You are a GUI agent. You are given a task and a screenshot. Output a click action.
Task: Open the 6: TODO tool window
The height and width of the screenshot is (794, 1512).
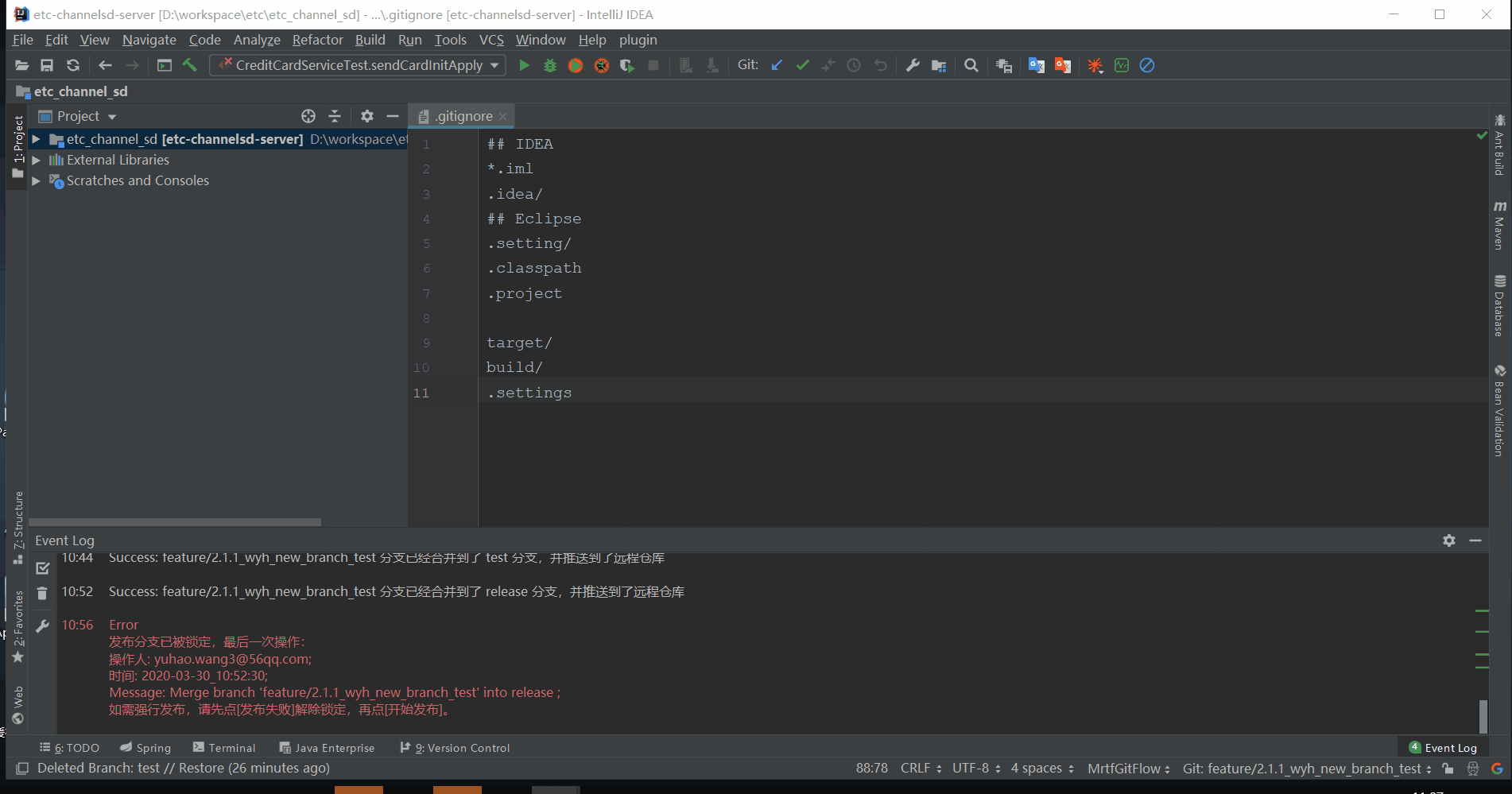(69, 748)
